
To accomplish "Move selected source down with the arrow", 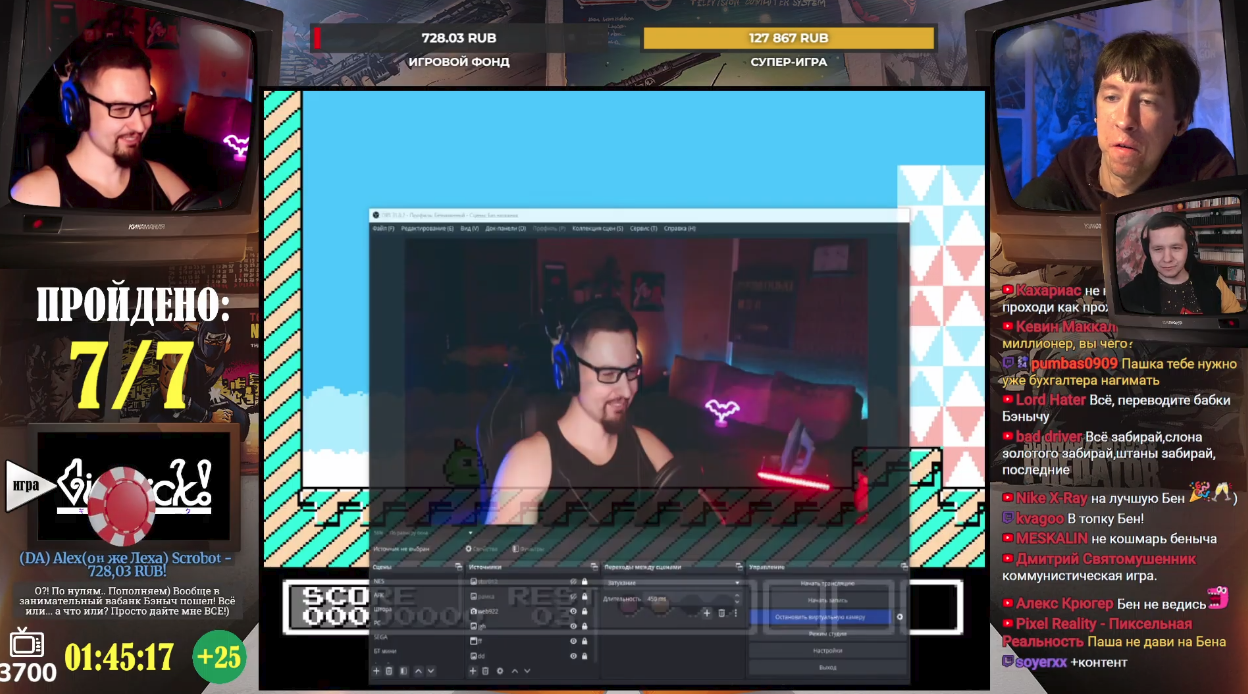I will (528, 671).
